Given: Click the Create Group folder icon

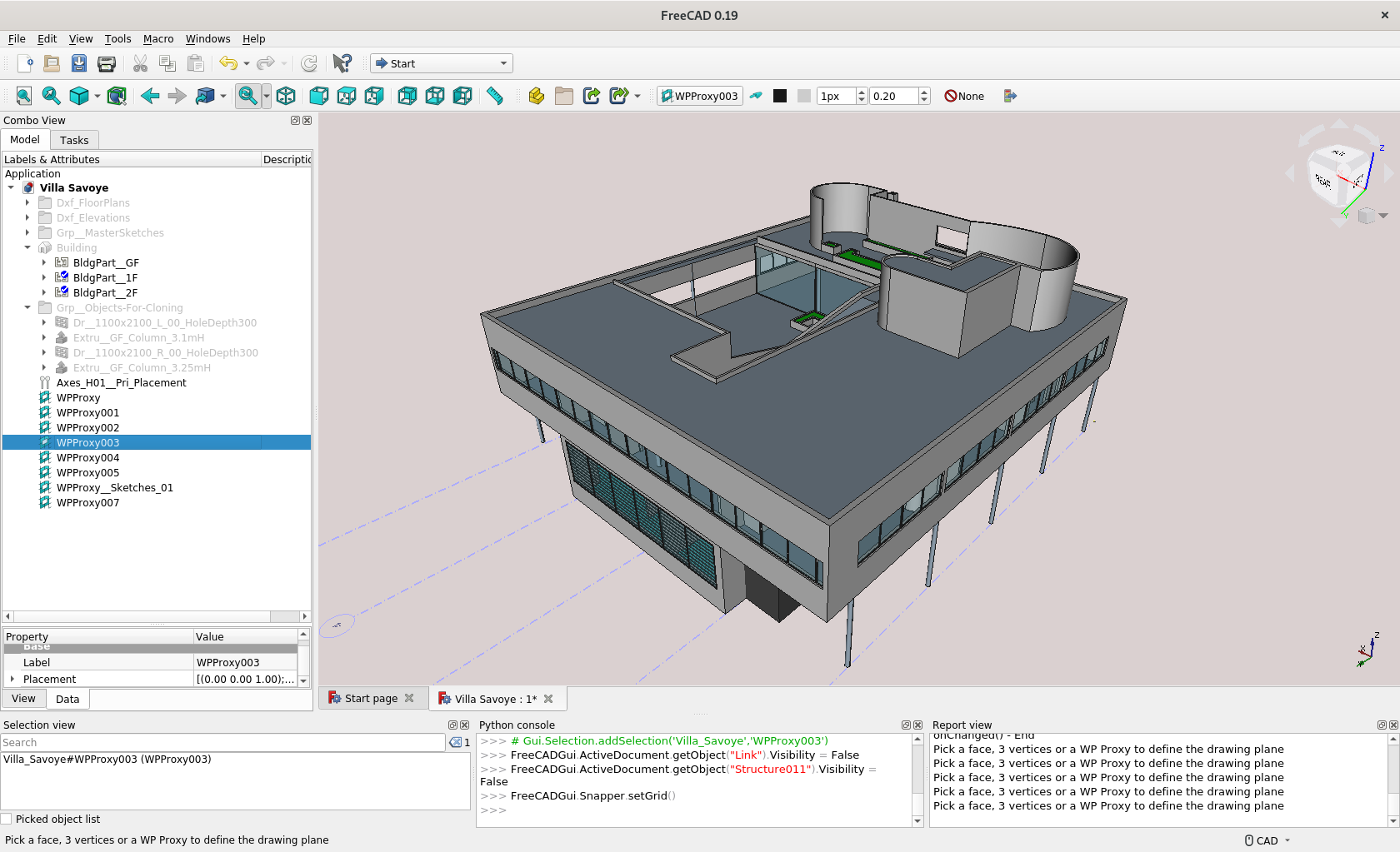Looking at the screenshot, I should coord(564,96).
